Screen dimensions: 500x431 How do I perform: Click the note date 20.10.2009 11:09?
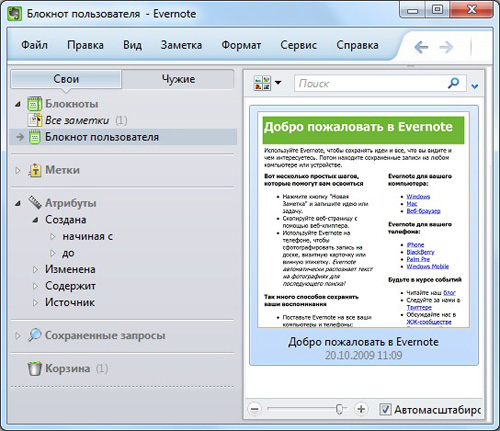click(x=363, y=355)
